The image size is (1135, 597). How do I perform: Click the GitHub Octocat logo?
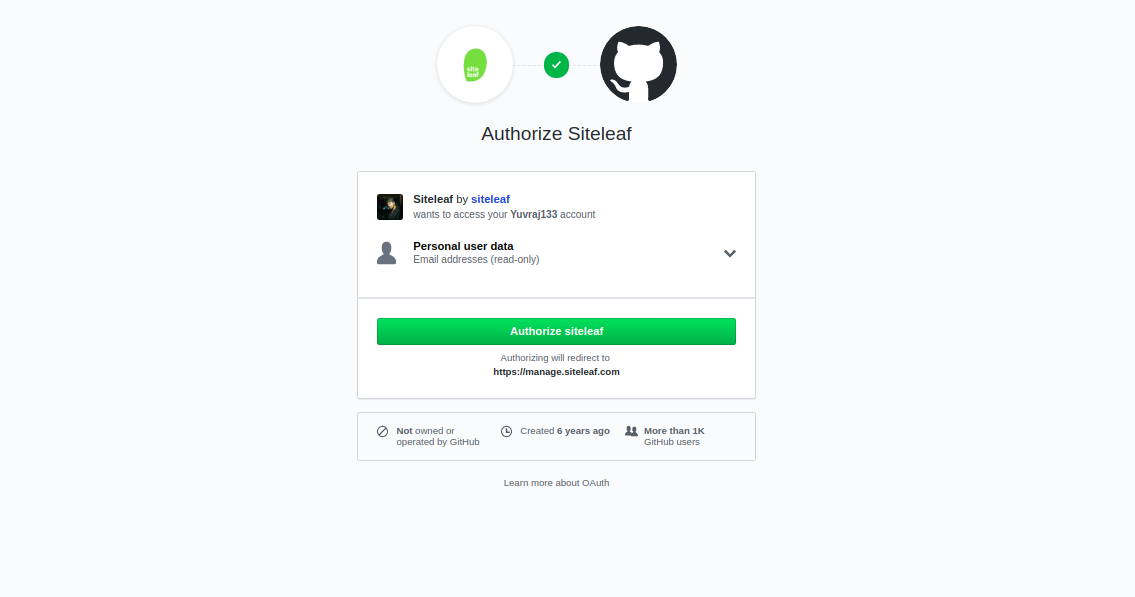[638, 64]
